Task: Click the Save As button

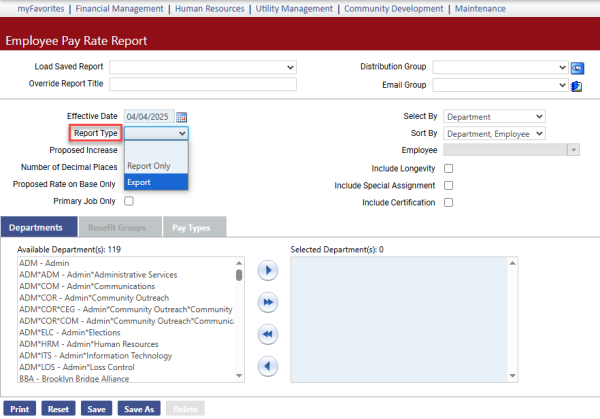Action: coord(139,409)
